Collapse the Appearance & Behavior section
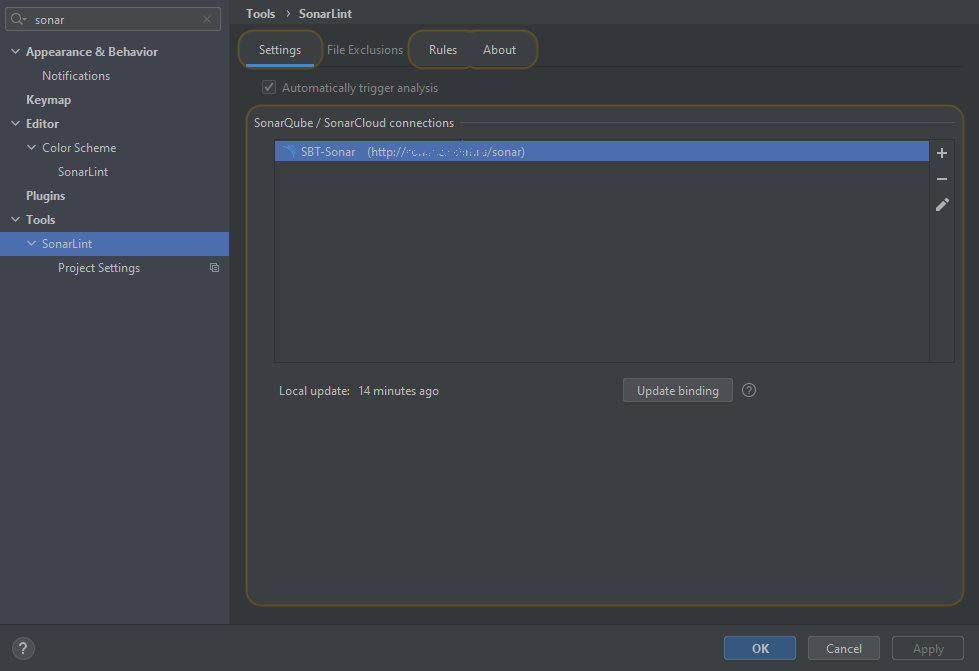This screenshot has height=671, width=979. [x=15, y=52]
